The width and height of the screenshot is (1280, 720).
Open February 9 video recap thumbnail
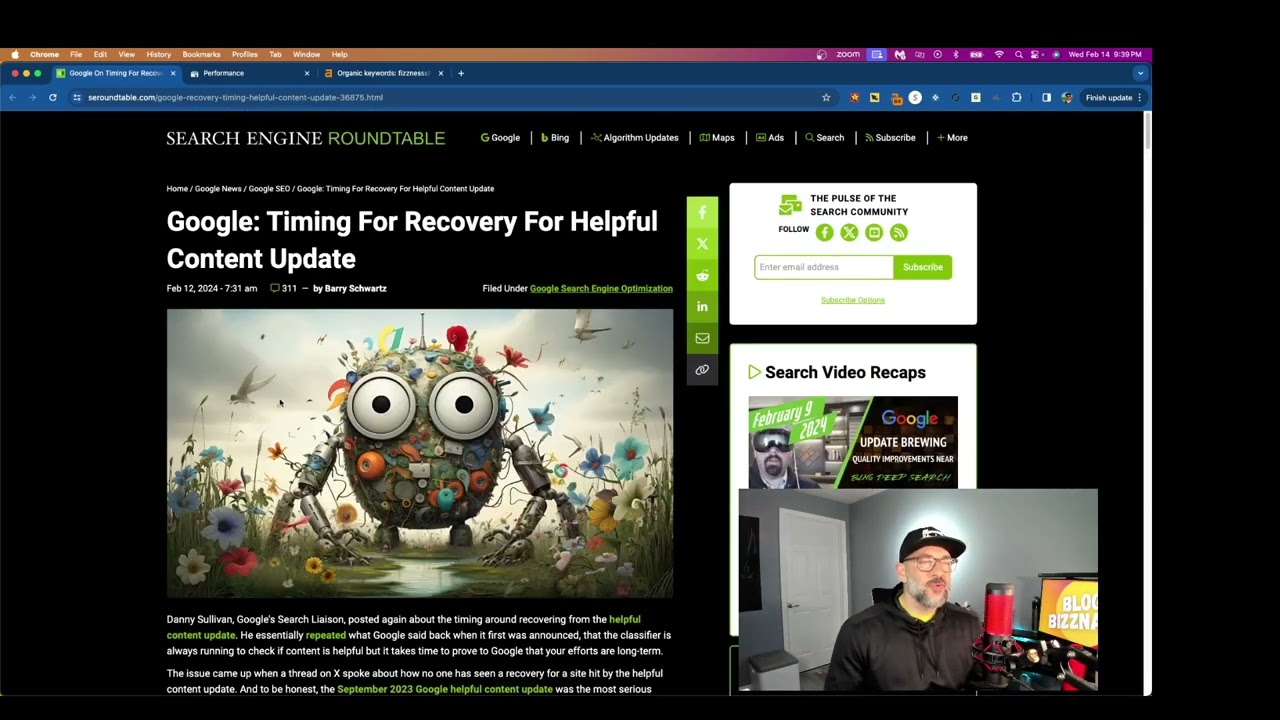pos(853,442)
